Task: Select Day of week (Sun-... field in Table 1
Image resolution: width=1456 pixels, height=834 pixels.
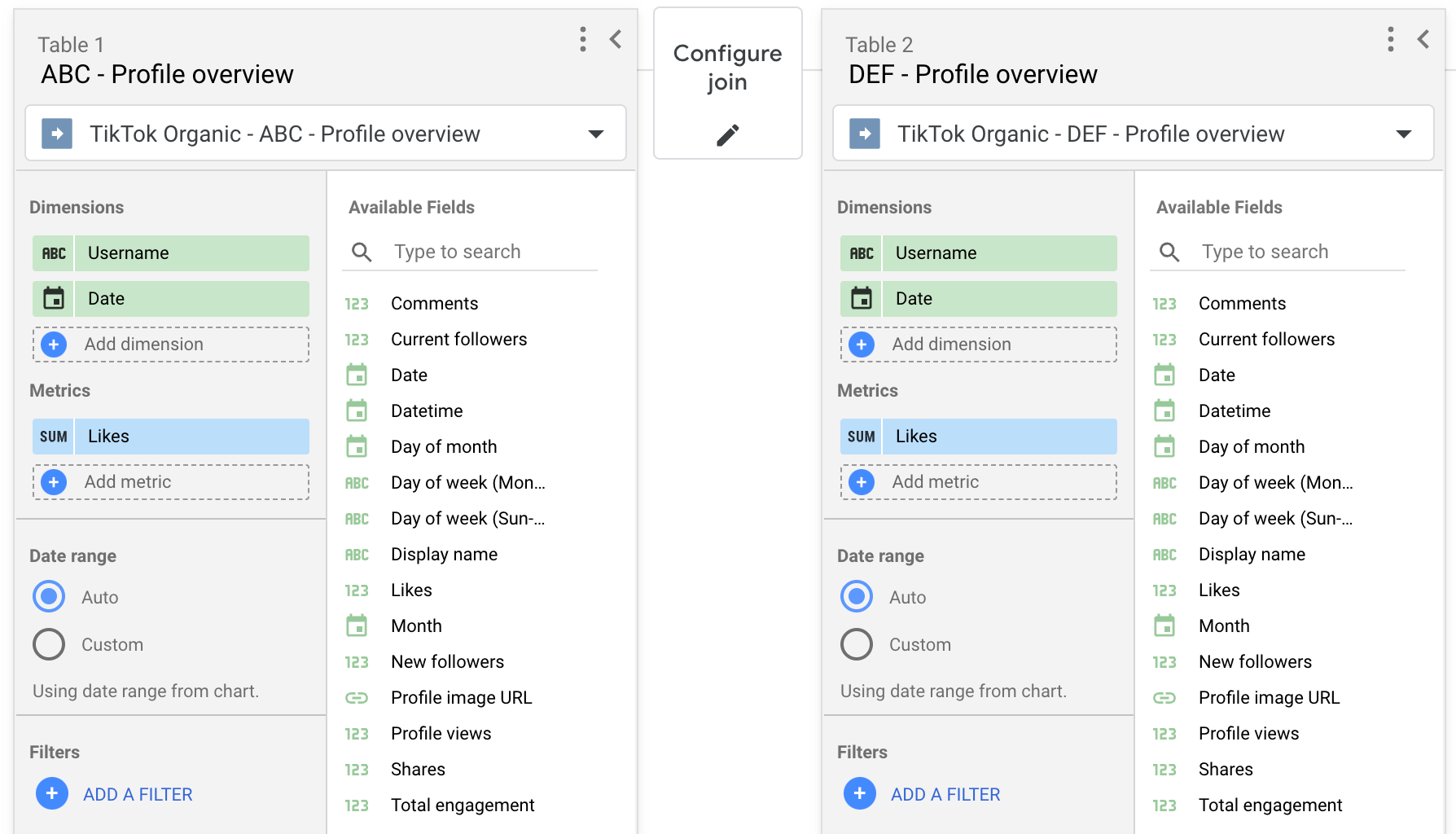Action: pos(470,519)
